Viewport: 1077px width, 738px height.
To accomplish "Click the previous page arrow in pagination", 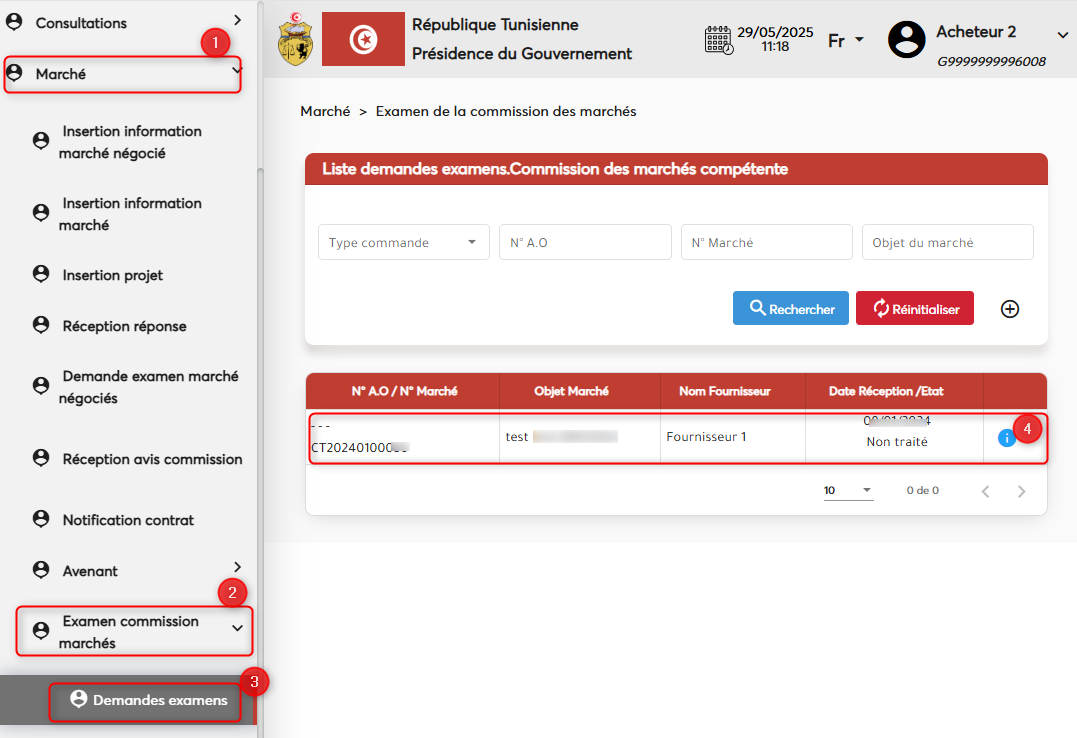I will [x=985, y=491].
